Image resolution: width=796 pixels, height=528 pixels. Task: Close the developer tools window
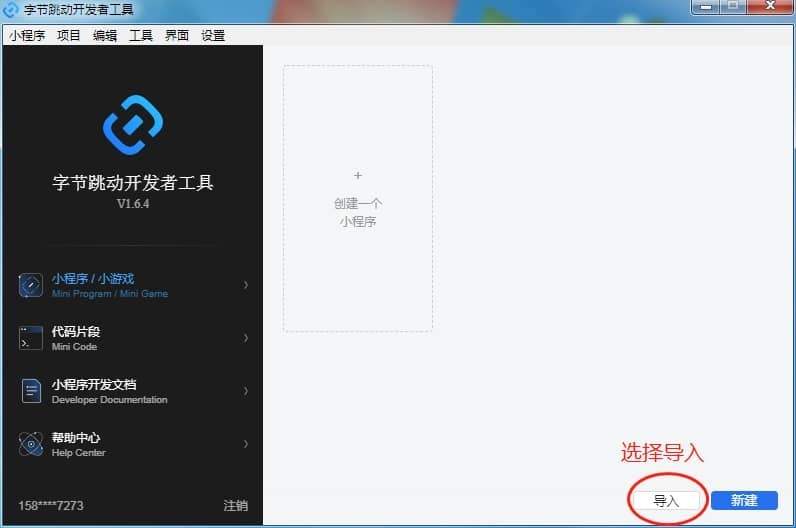pos(770,6)
